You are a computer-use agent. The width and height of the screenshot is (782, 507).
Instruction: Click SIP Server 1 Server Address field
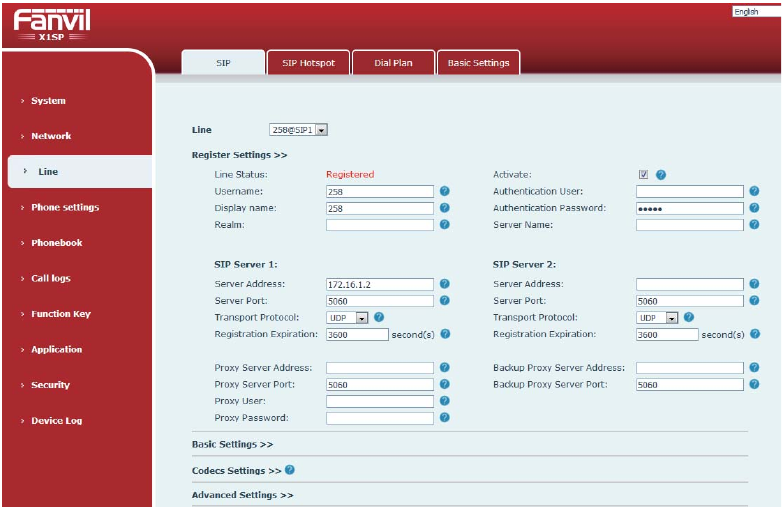tap(380, 284)
